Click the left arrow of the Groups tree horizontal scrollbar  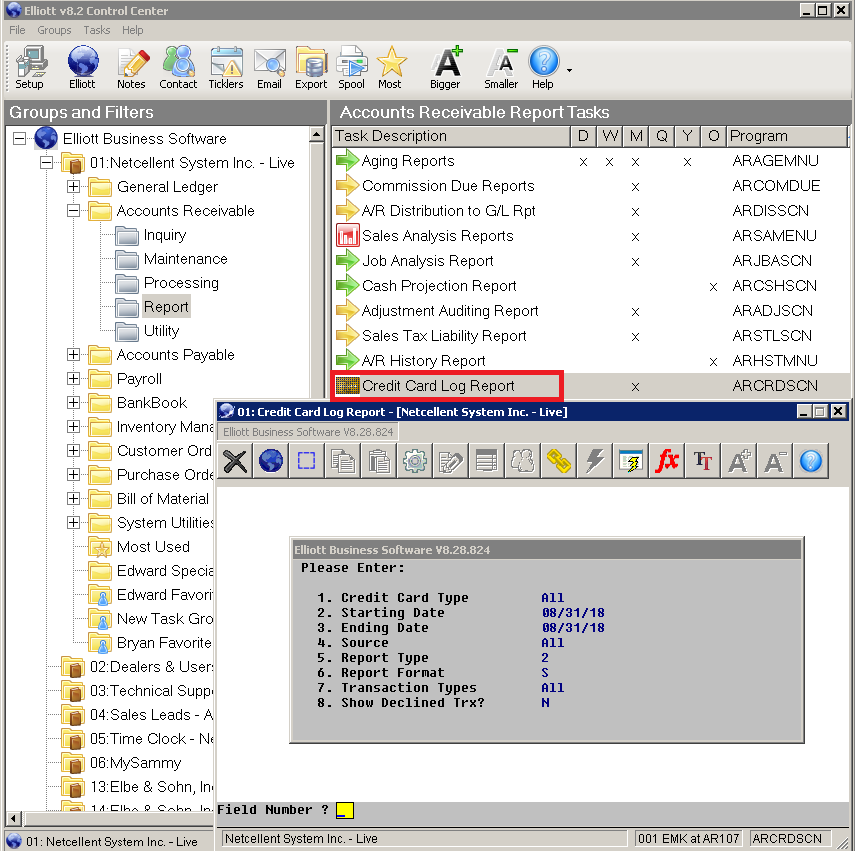[x=14, y=818]
